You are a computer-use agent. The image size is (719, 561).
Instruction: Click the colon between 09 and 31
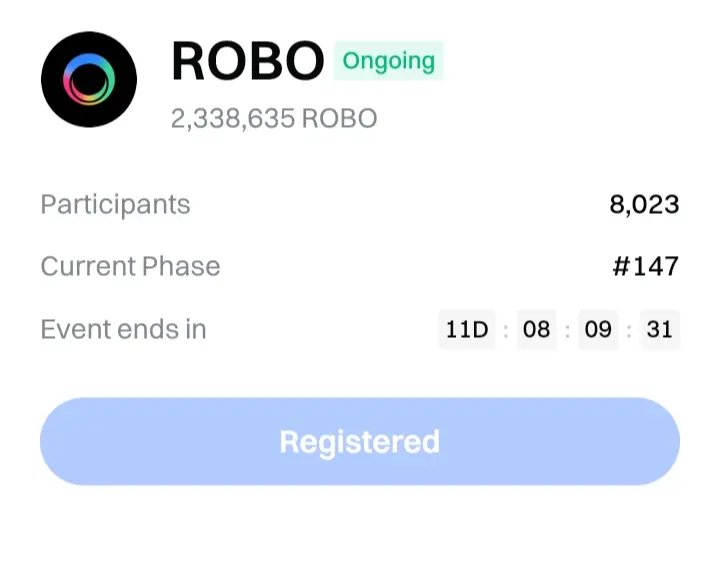point(629,330)
